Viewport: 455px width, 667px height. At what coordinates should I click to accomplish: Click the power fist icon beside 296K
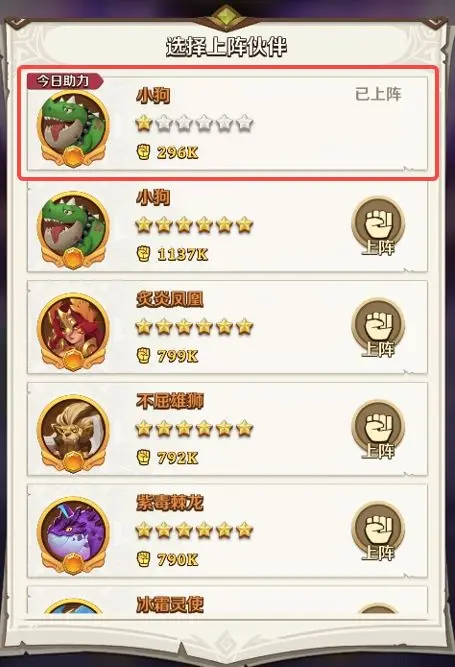(144, 152)
